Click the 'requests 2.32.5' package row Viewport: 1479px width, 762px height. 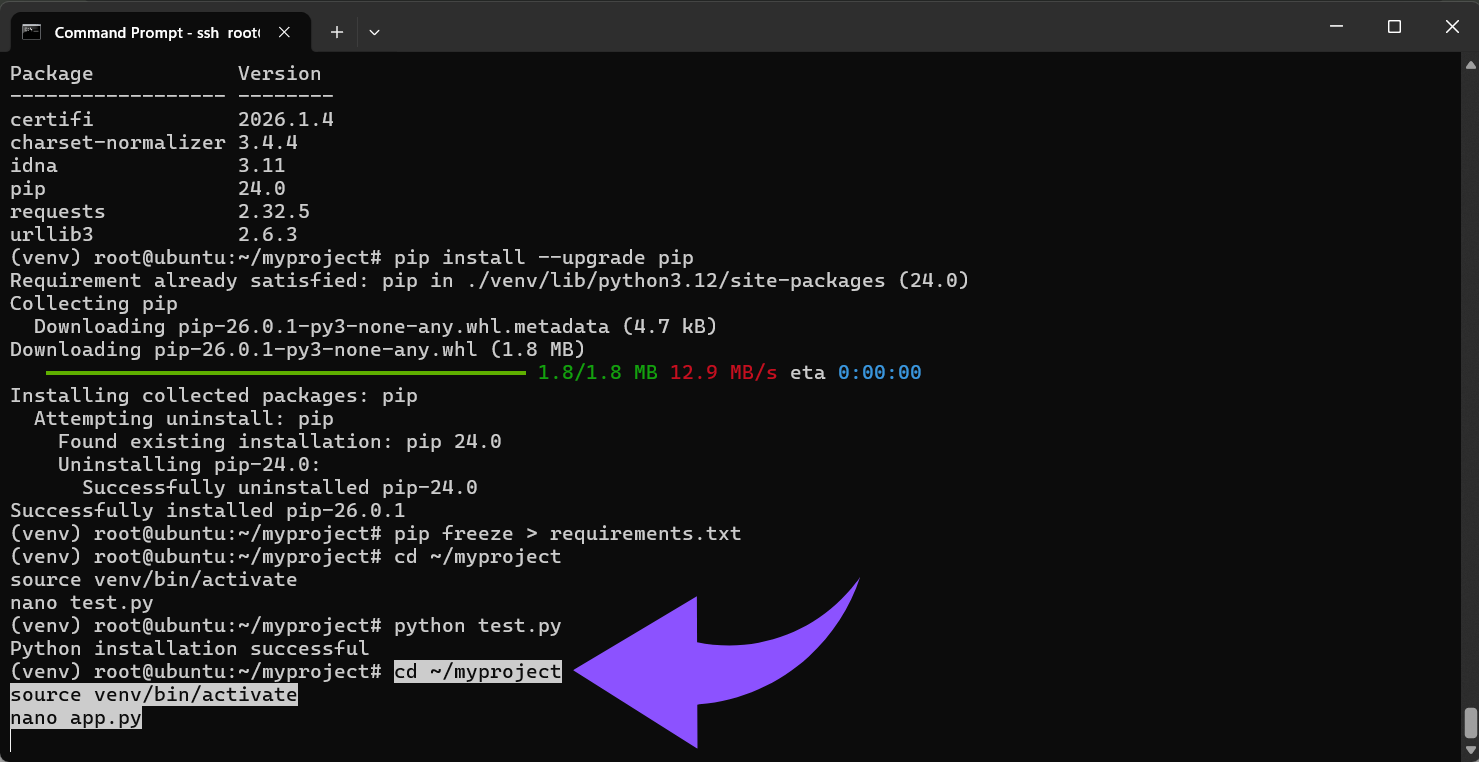click(x=160, y=211)
